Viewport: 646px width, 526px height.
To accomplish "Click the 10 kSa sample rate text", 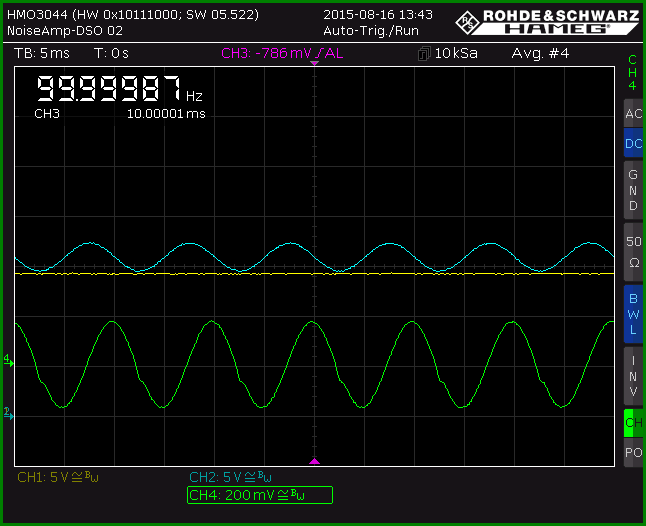I will [456, 53].
